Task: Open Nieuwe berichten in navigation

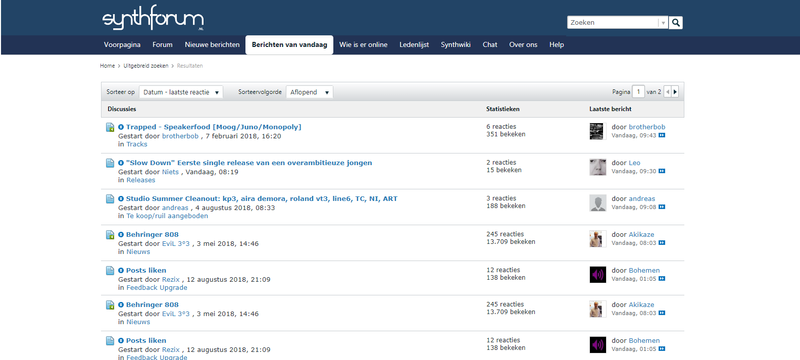Action: pyautogui.click(x=212, y=45)
